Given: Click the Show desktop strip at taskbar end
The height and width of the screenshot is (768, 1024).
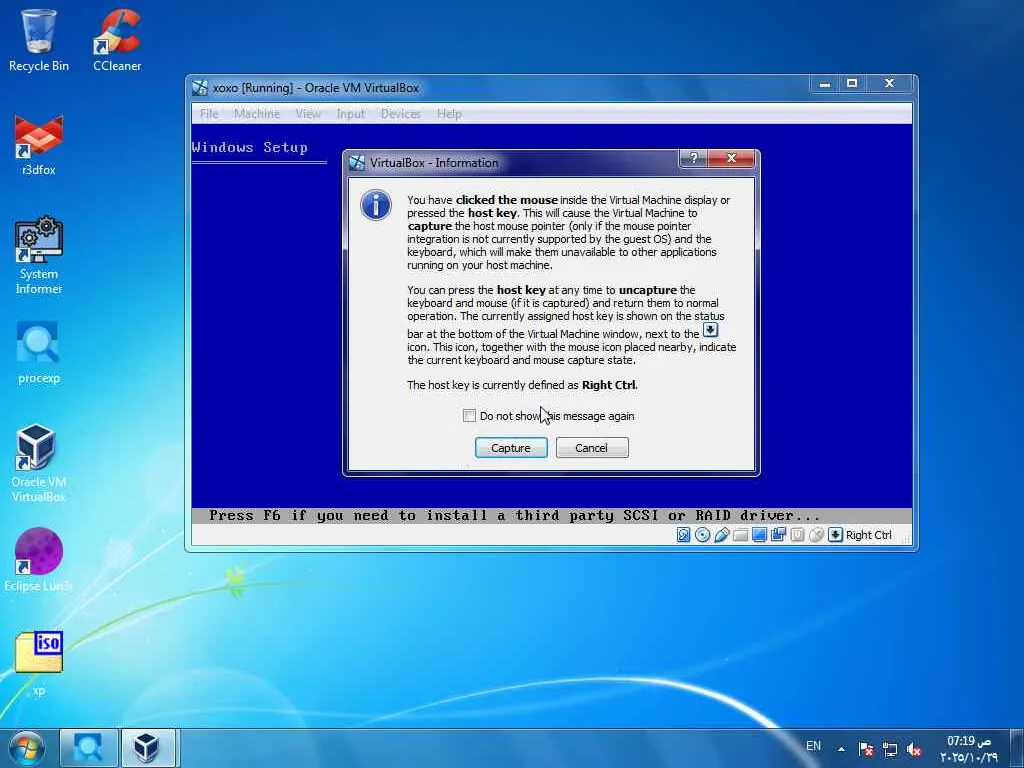Looking at the screenshot, I should 1018,748.
